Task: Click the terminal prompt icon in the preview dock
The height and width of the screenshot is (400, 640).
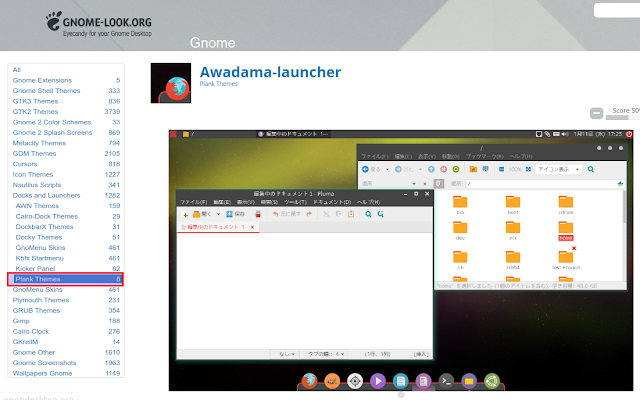Action: click(446, 381)
